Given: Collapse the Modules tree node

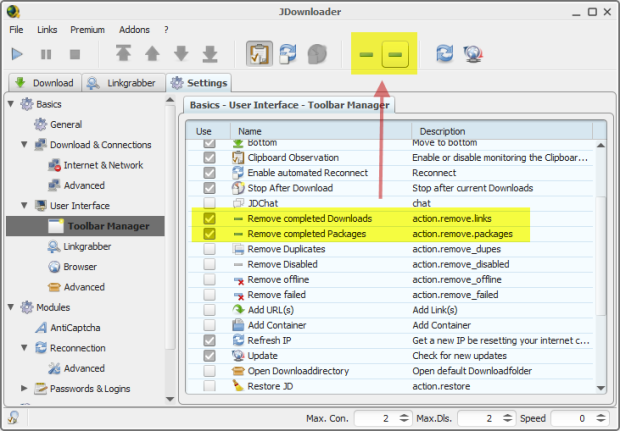Looking at the screenshot, I should [x=11, y=307].
